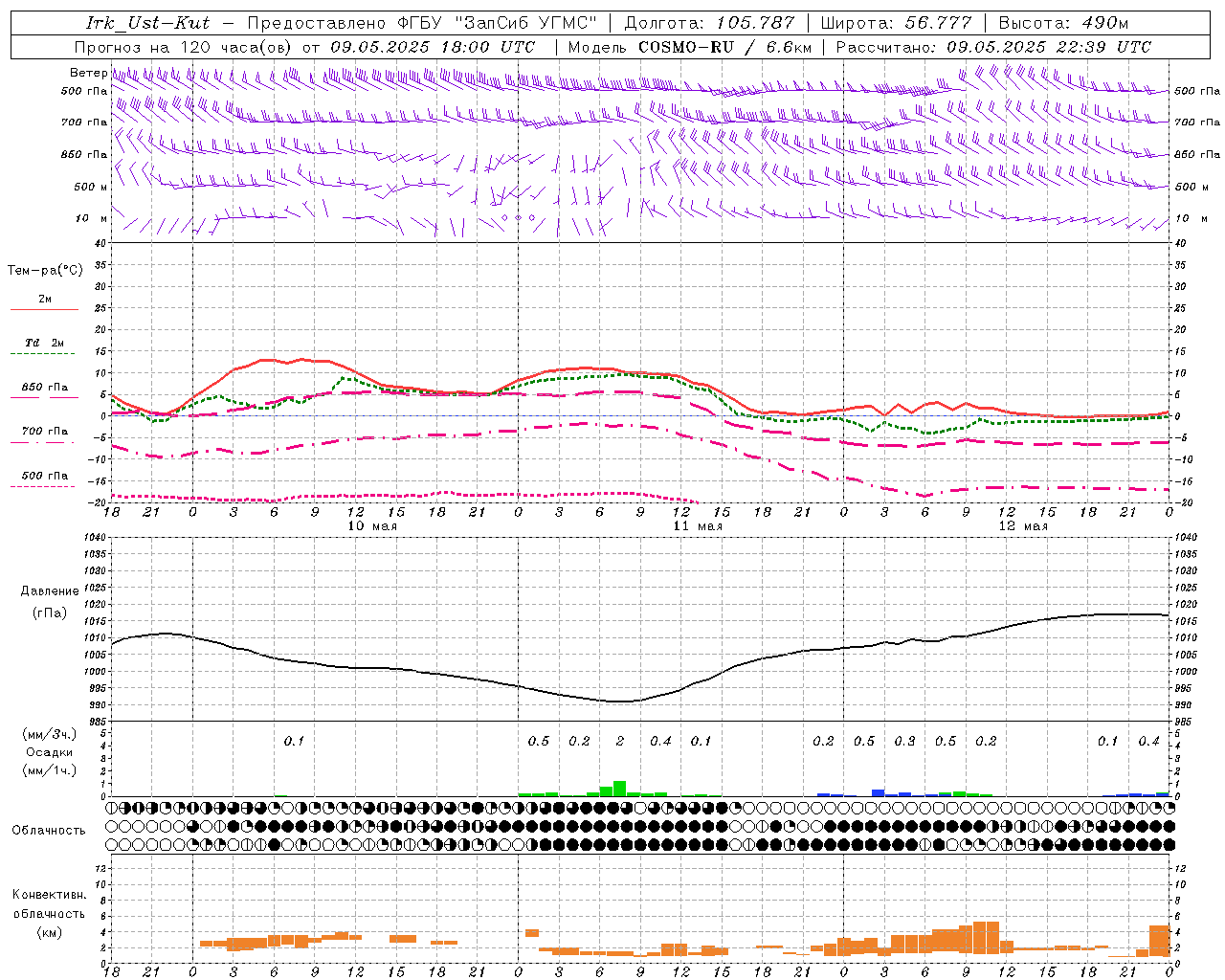Click the tallest blue precipitation bar

[878, 793]
